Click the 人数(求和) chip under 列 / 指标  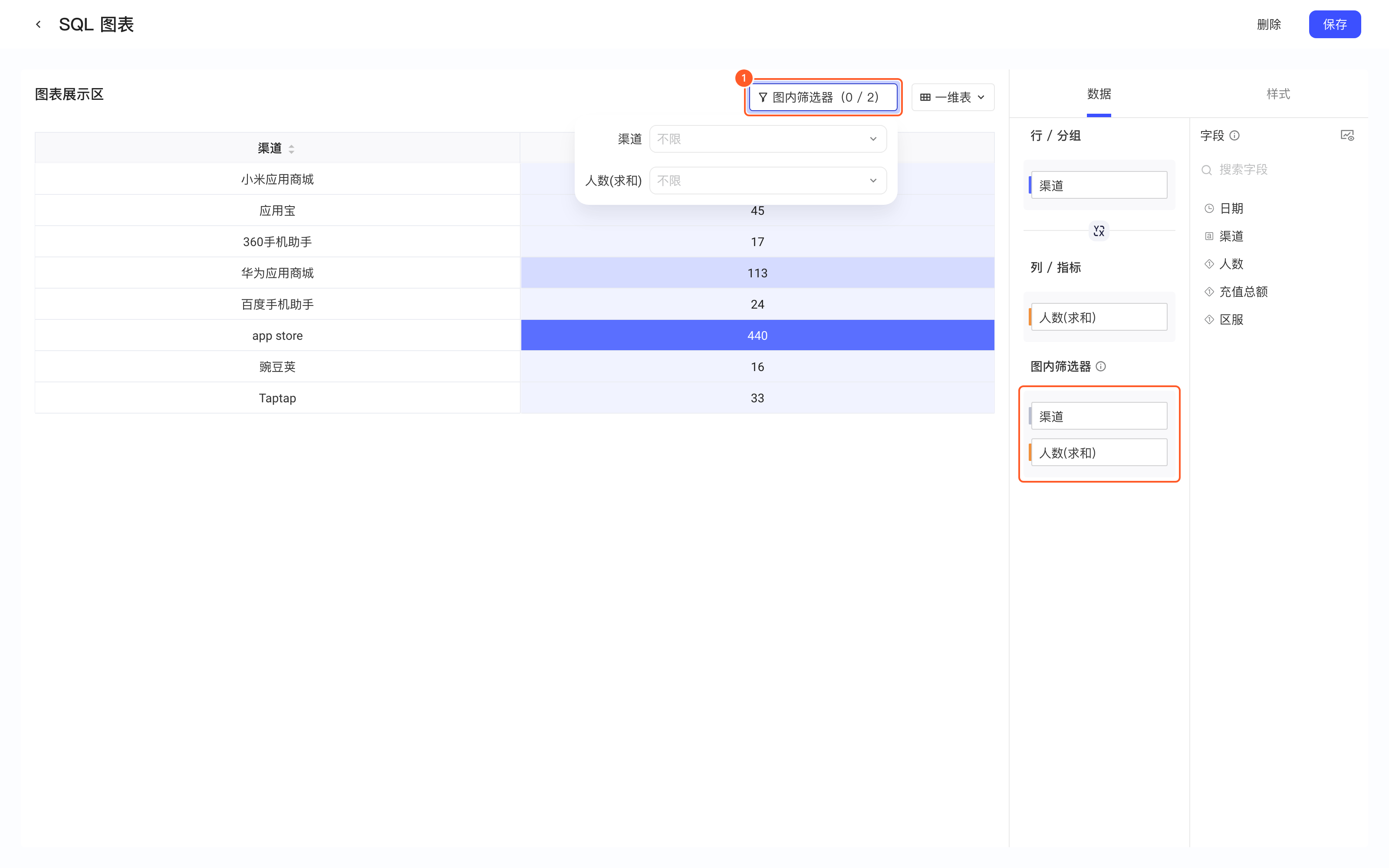[1099, 317]
